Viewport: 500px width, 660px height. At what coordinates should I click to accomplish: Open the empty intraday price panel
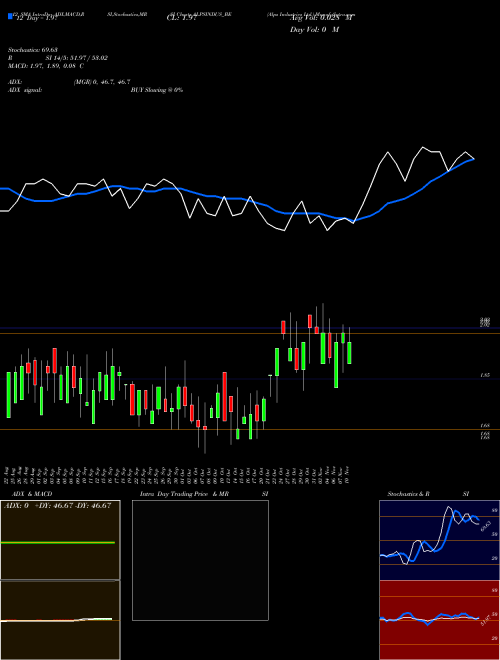pyautogui.click(x=200, y=560)
